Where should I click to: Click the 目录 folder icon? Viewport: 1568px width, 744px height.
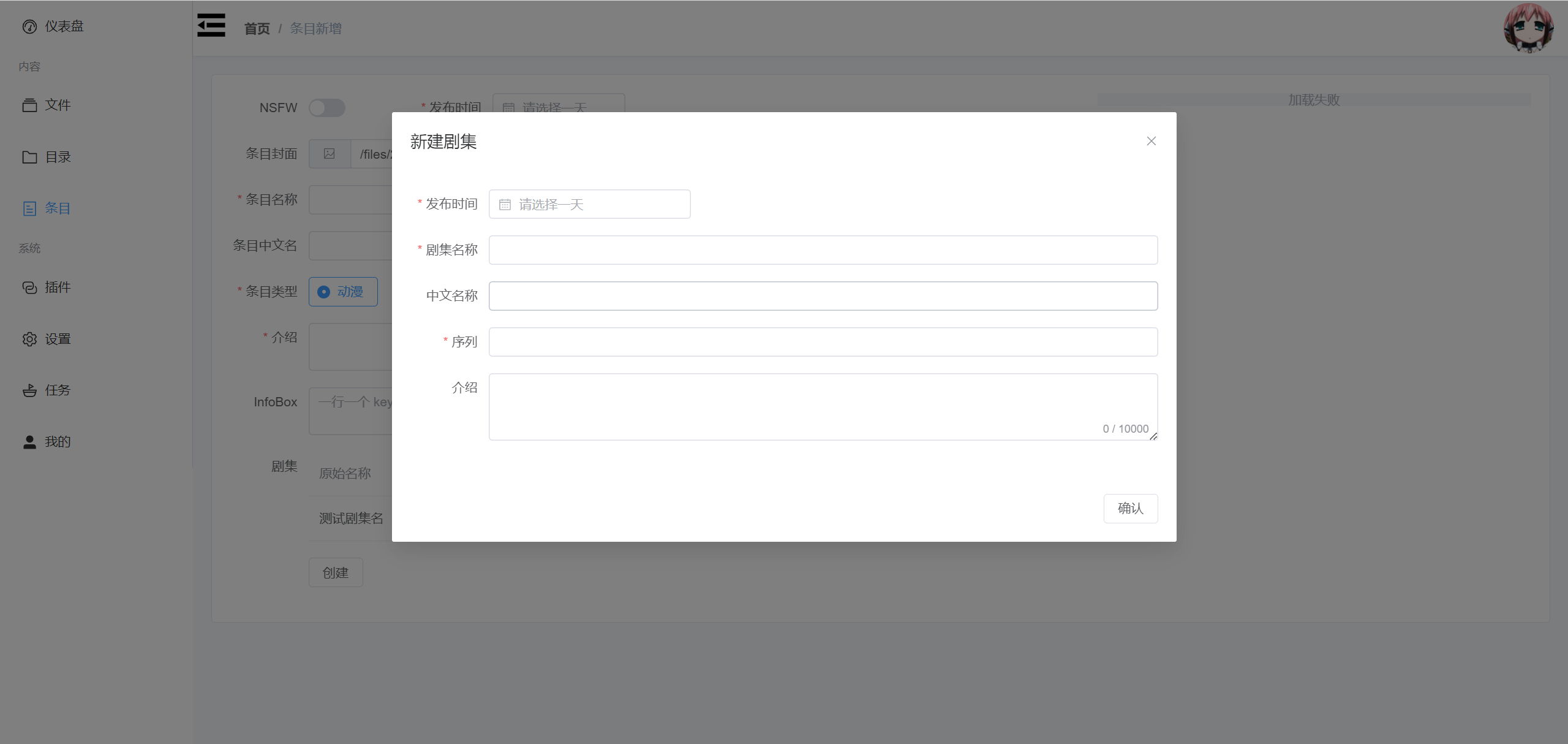click(29, 158)
